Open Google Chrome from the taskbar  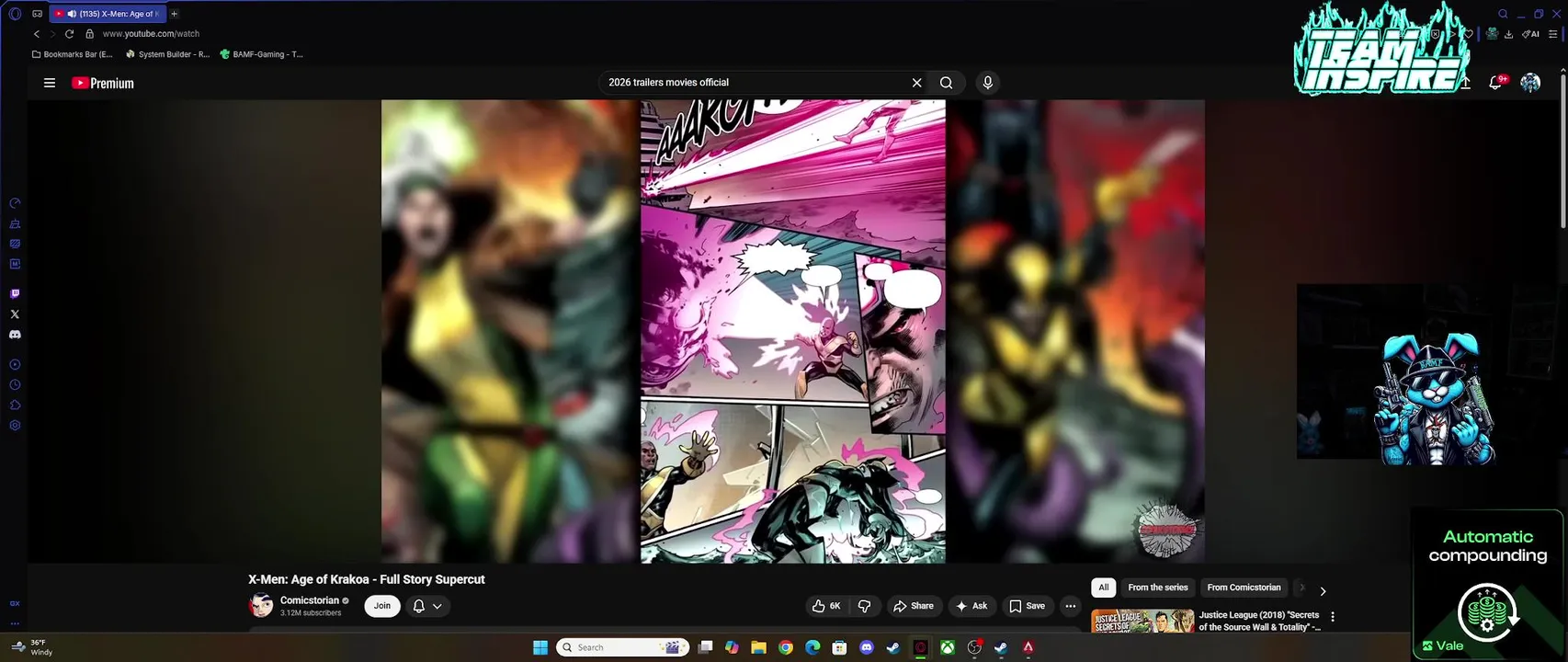pyautogui.click(x=786, y=647)
